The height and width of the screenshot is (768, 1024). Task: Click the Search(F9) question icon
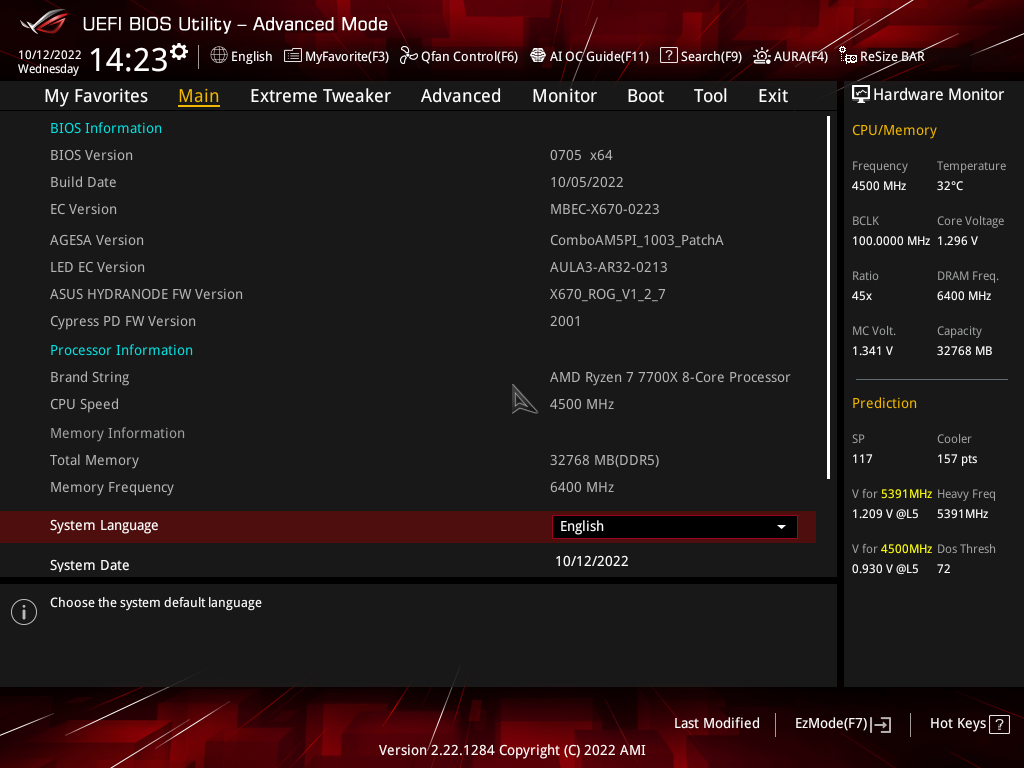668,56
